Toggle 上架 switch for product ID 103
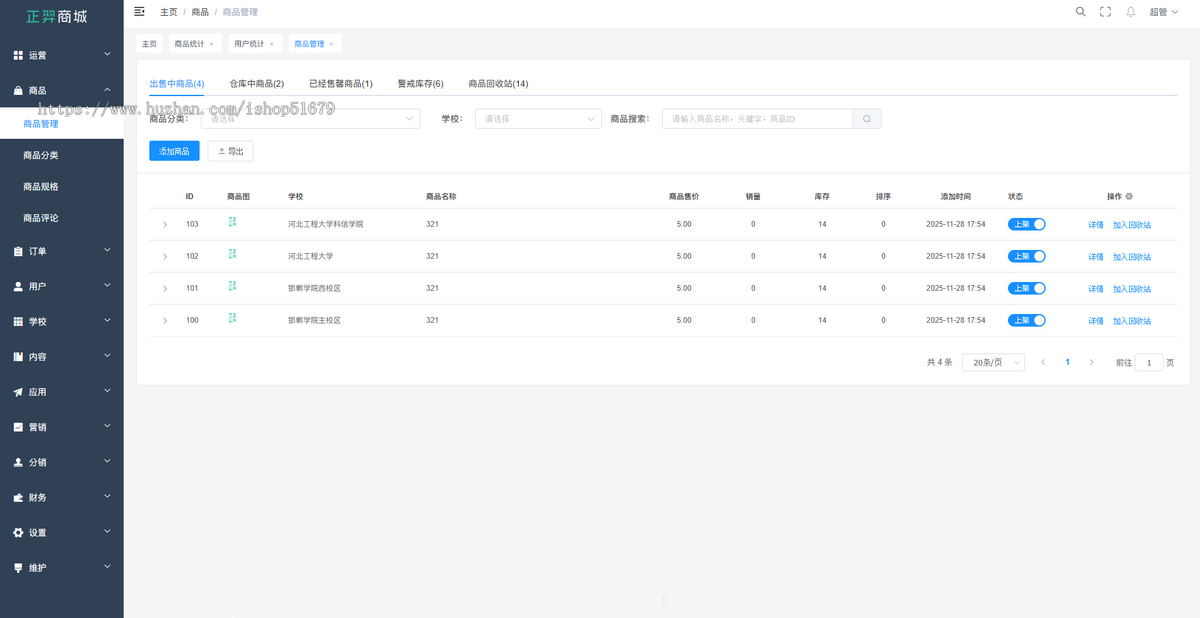 click(x=1026, y=224)
